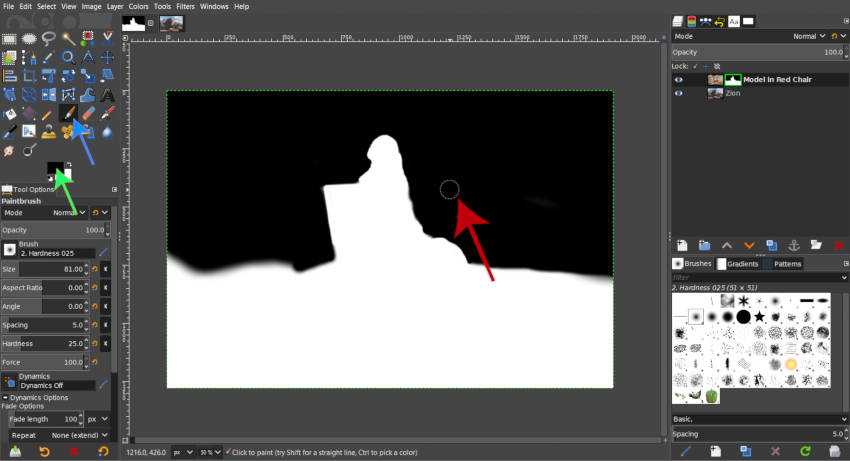
Task: Click the black foreground color swatch
Action: [x=54, y=168]
